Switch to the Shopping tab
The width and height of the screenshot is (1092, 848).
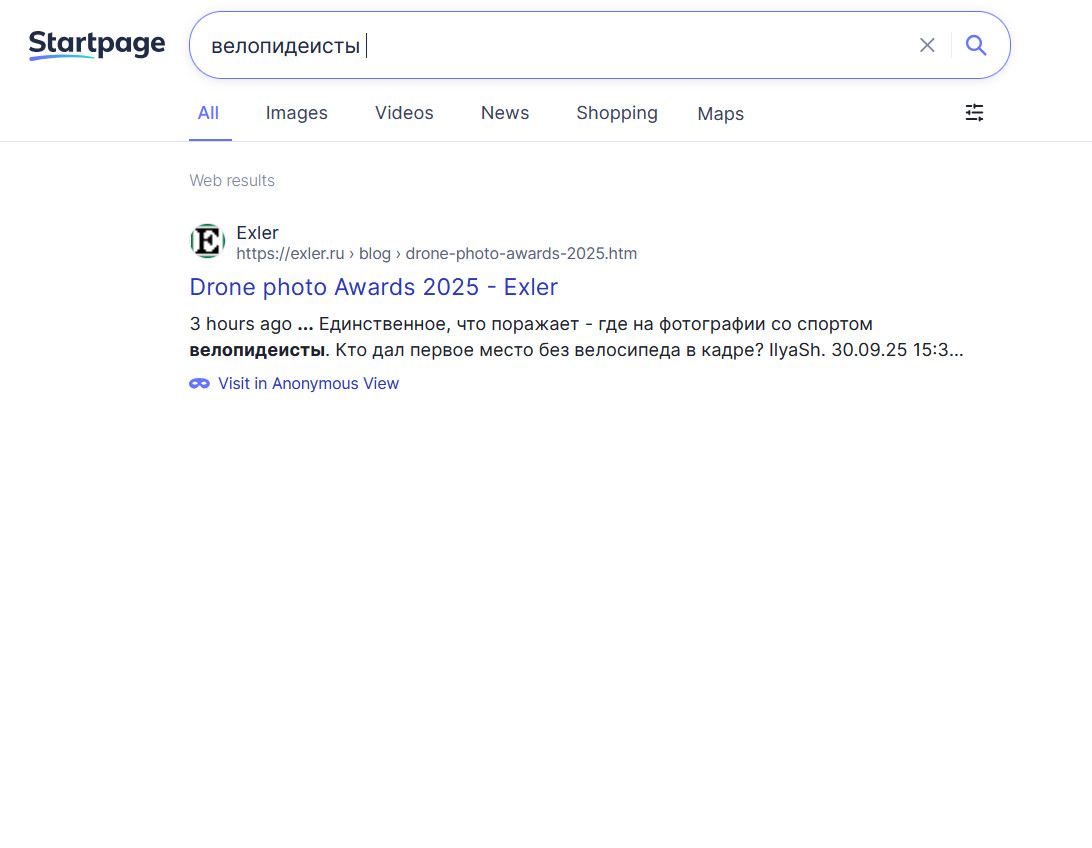[617, 113]
